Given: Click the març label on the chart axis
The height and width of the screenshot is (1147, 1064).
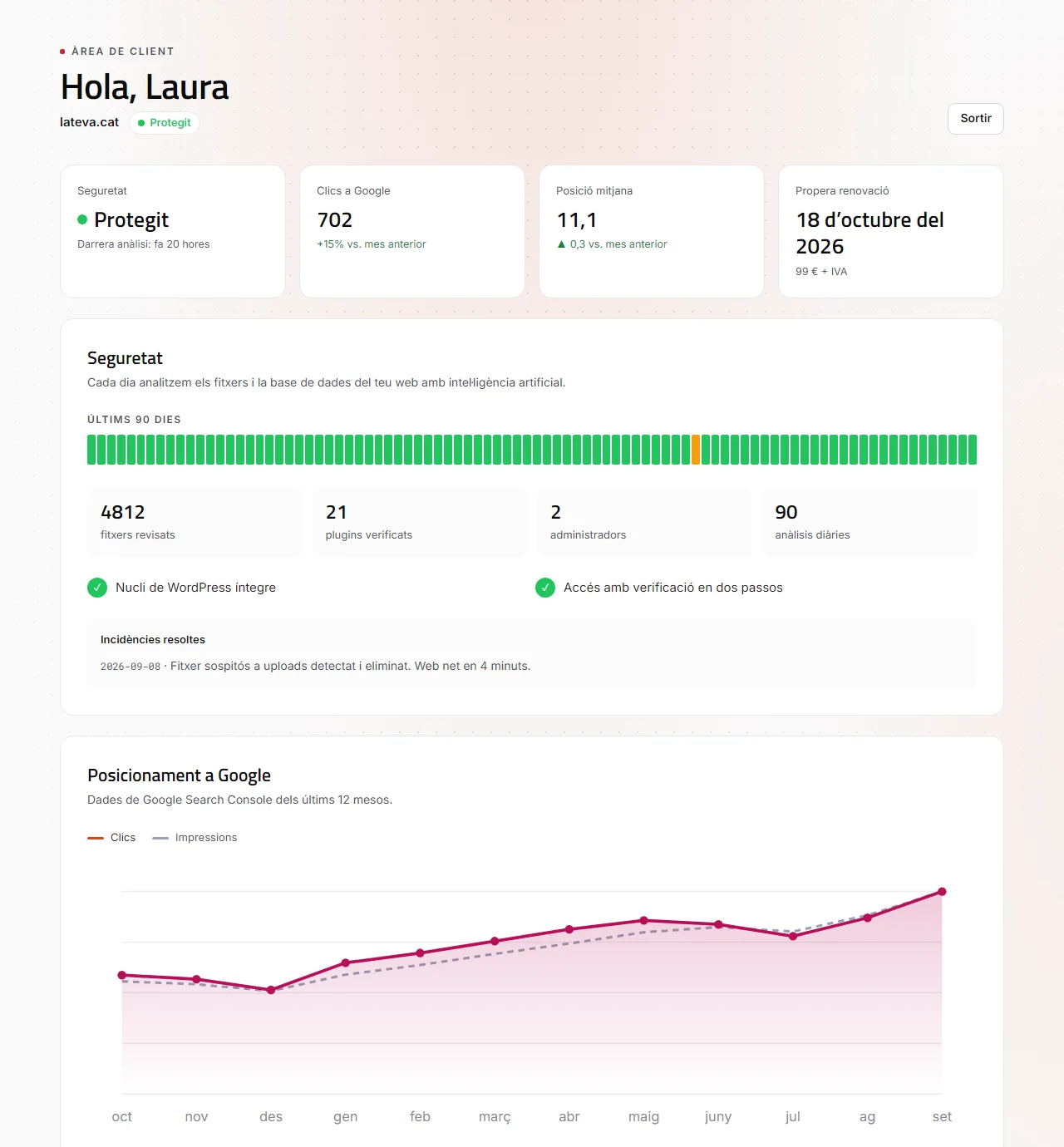Looking at the screenshot, I should 495,1117.
